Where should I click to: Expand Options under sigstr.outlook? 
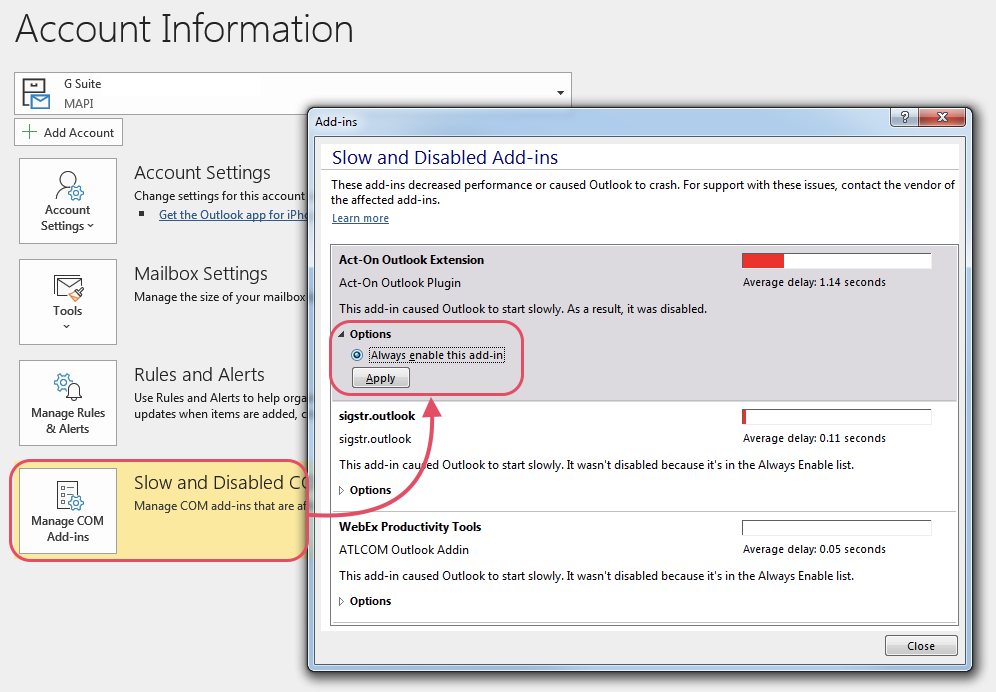341,491
